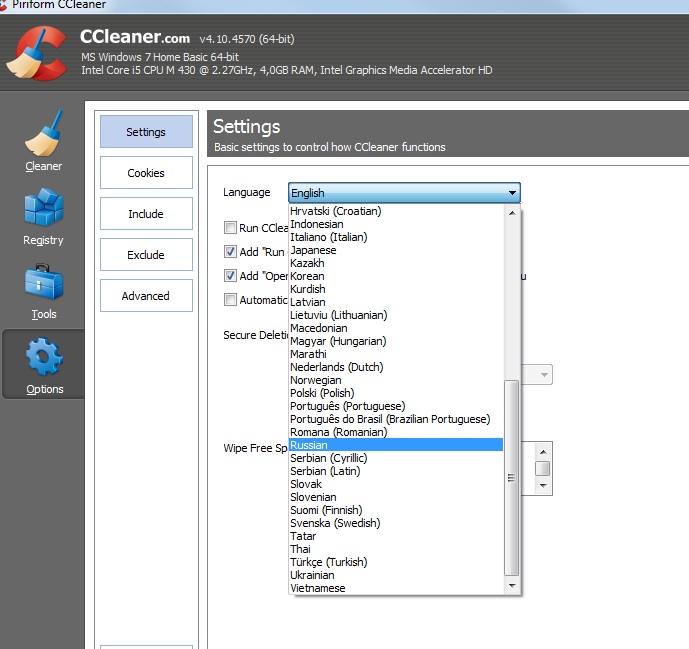This screenshot has width=689, height=649.
Task: Switch to the Cookies tab
Action: tap(146, 173)
